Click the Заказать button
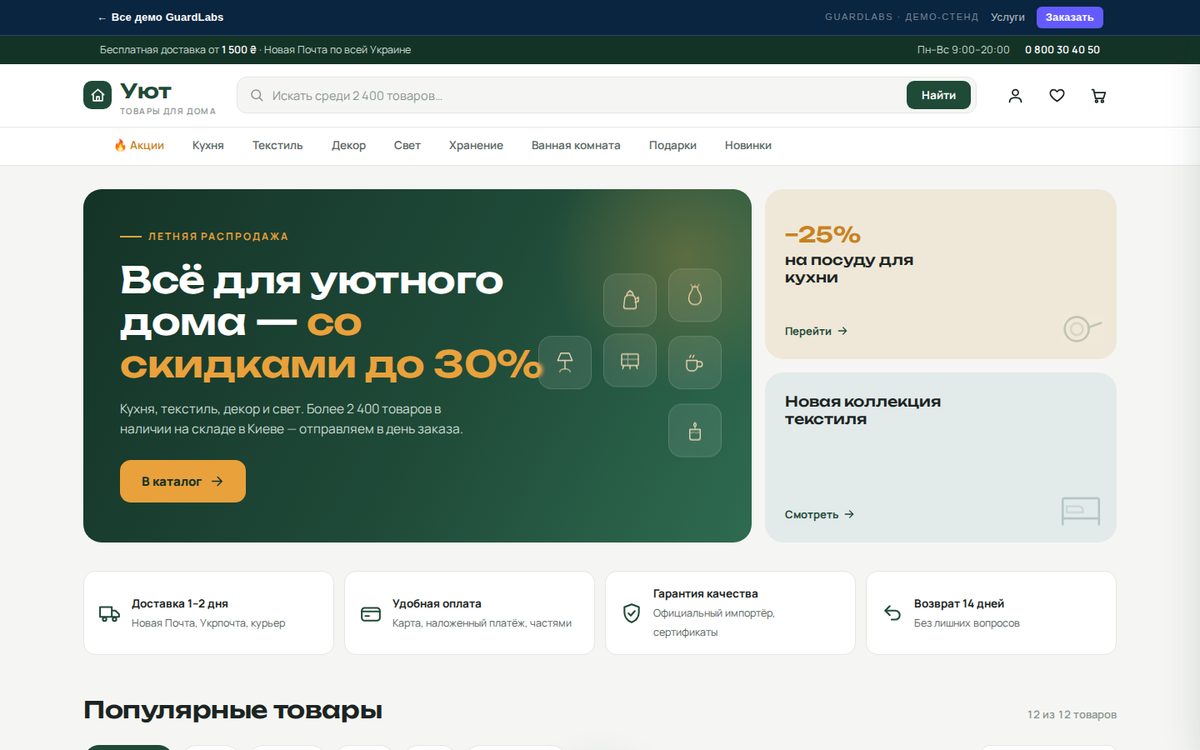Viewport: 1200px width, 750px height. click(x=1070, y=17)
